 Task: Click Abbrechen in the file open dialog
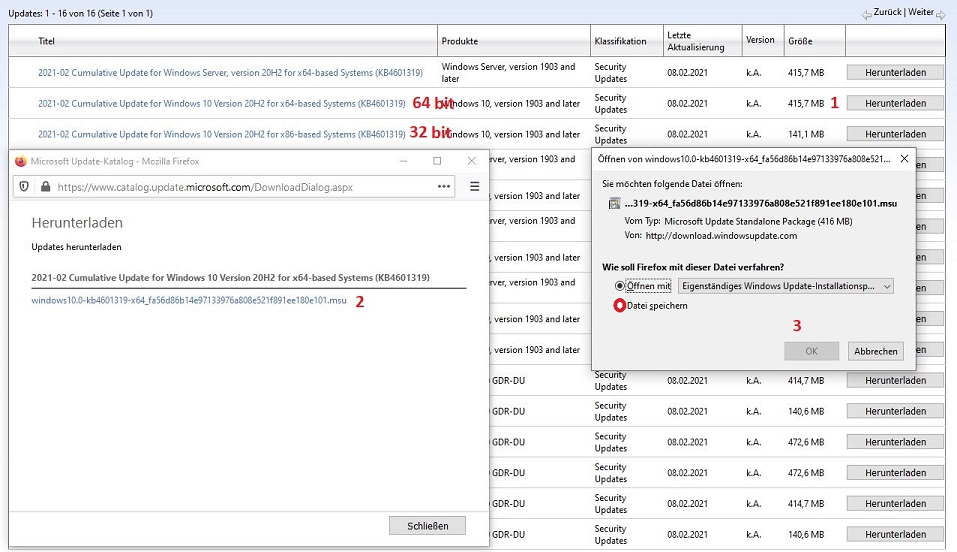875,351
